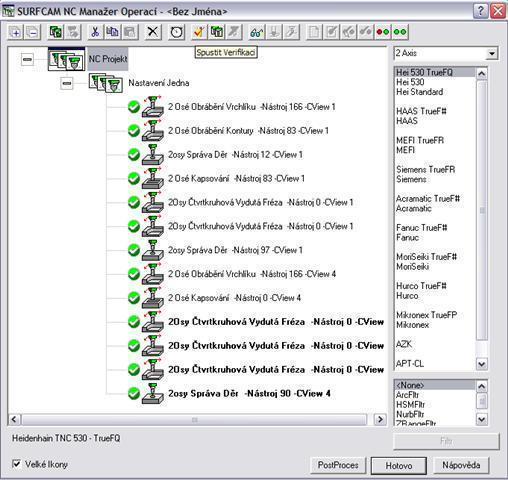Click the Hotovo button

(399, 465)
